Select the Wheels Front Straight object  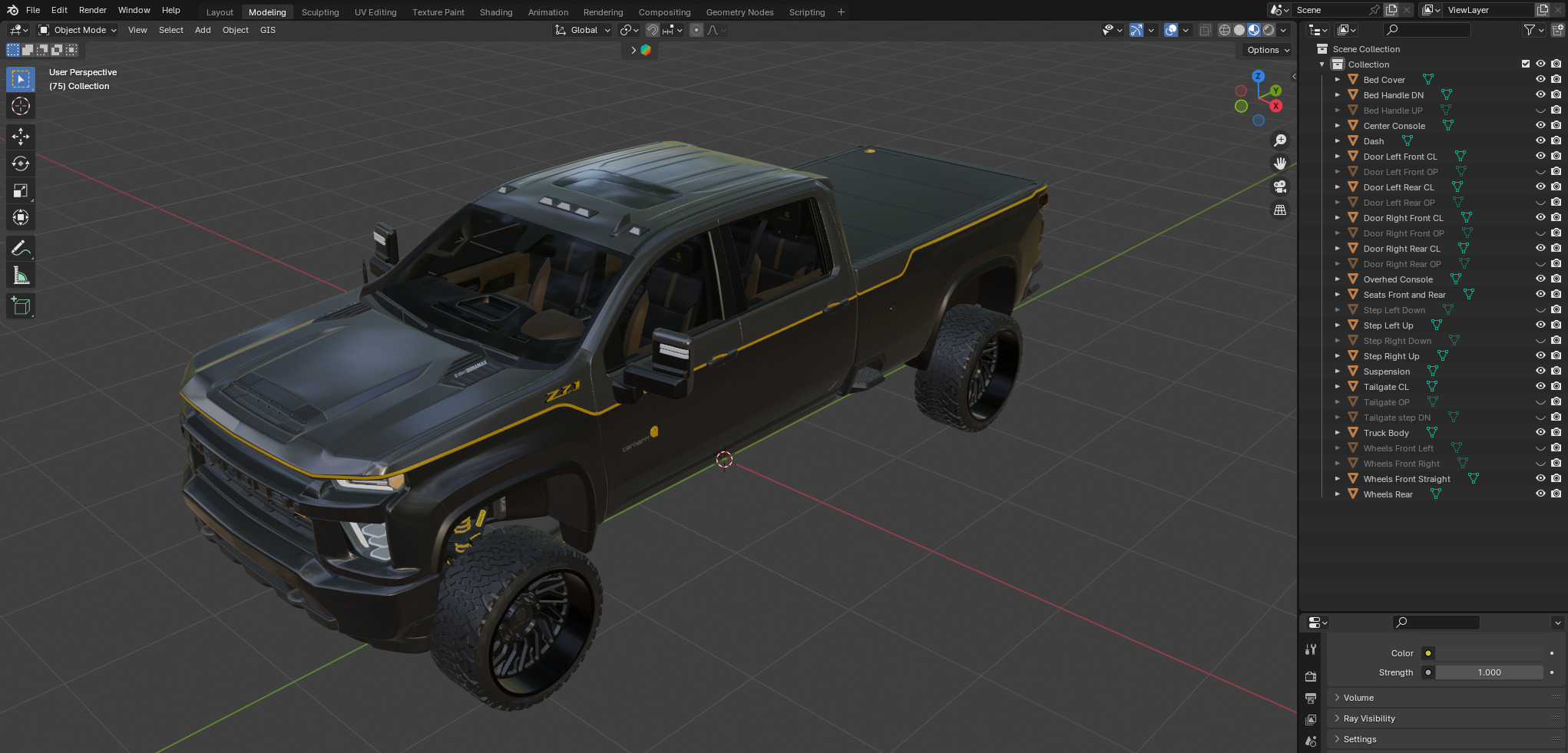tap(1406, 479)
